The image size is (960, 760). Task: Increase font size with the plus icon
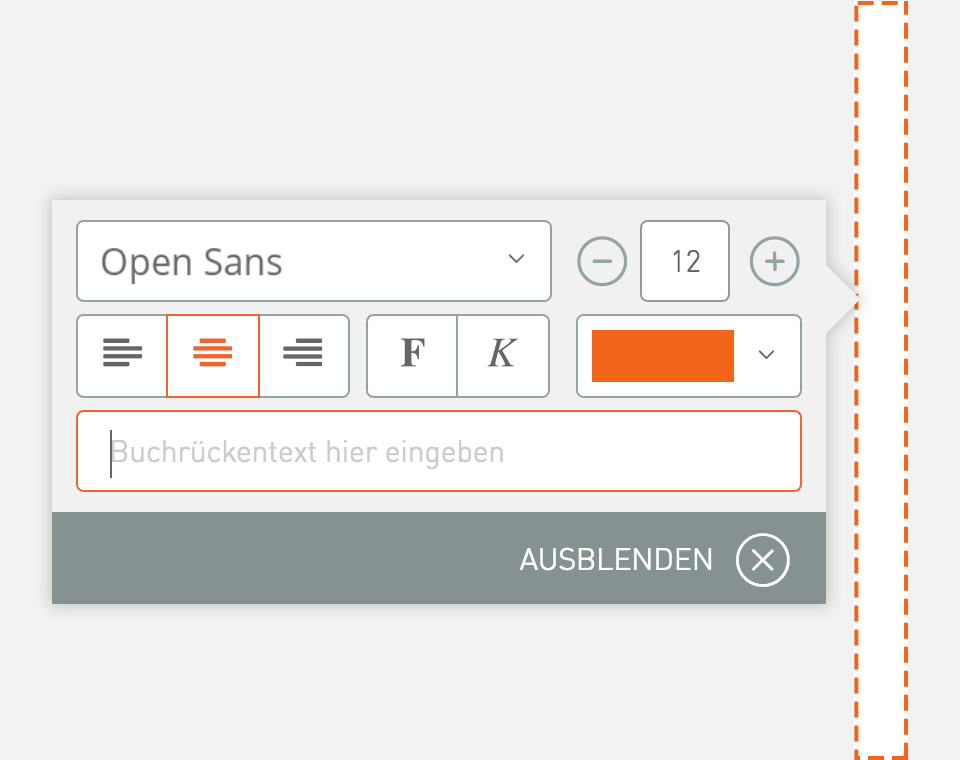(x=774, y=261)
